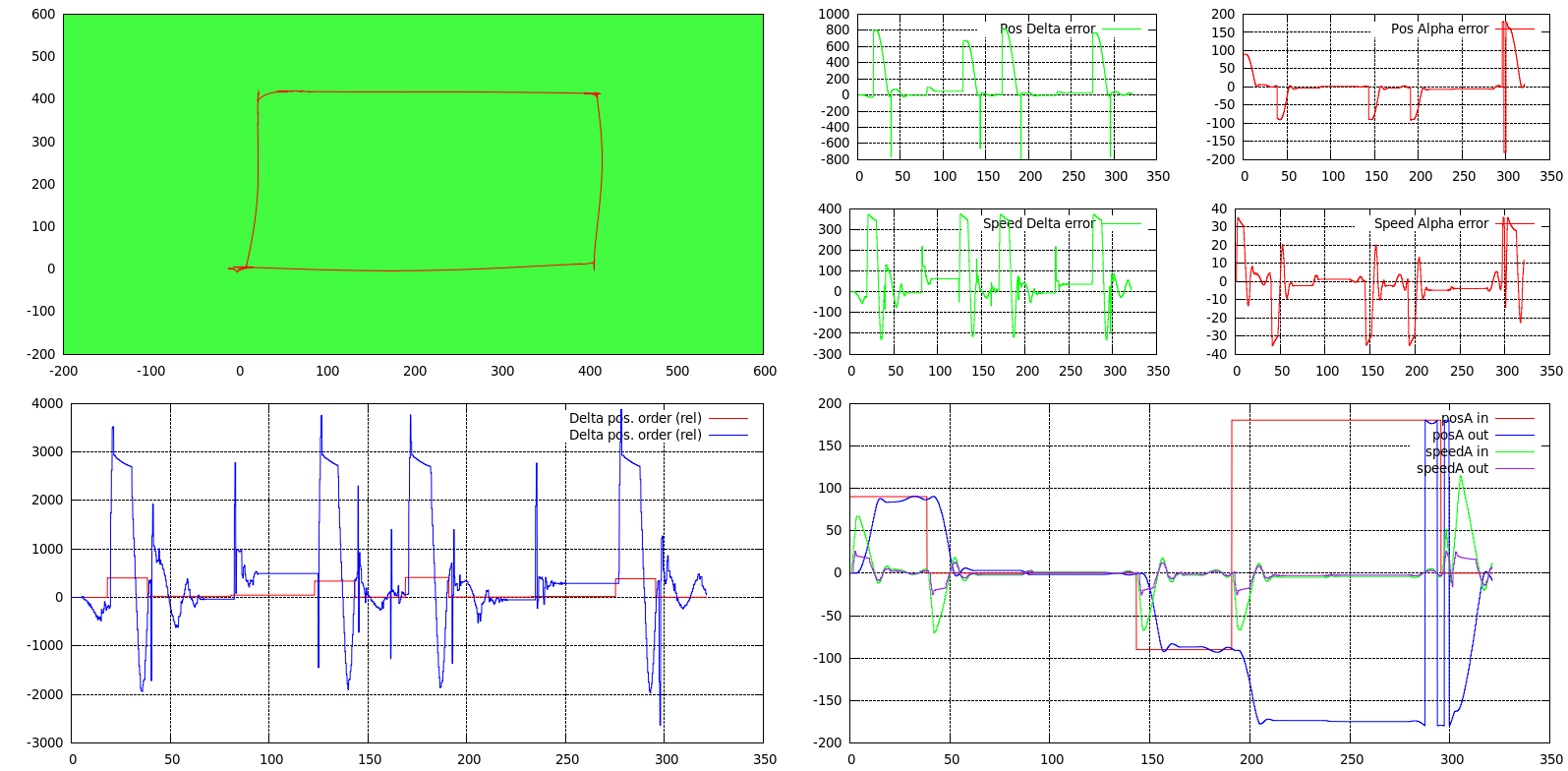Click red line sample beside Delta pos. order

point(727,418)
